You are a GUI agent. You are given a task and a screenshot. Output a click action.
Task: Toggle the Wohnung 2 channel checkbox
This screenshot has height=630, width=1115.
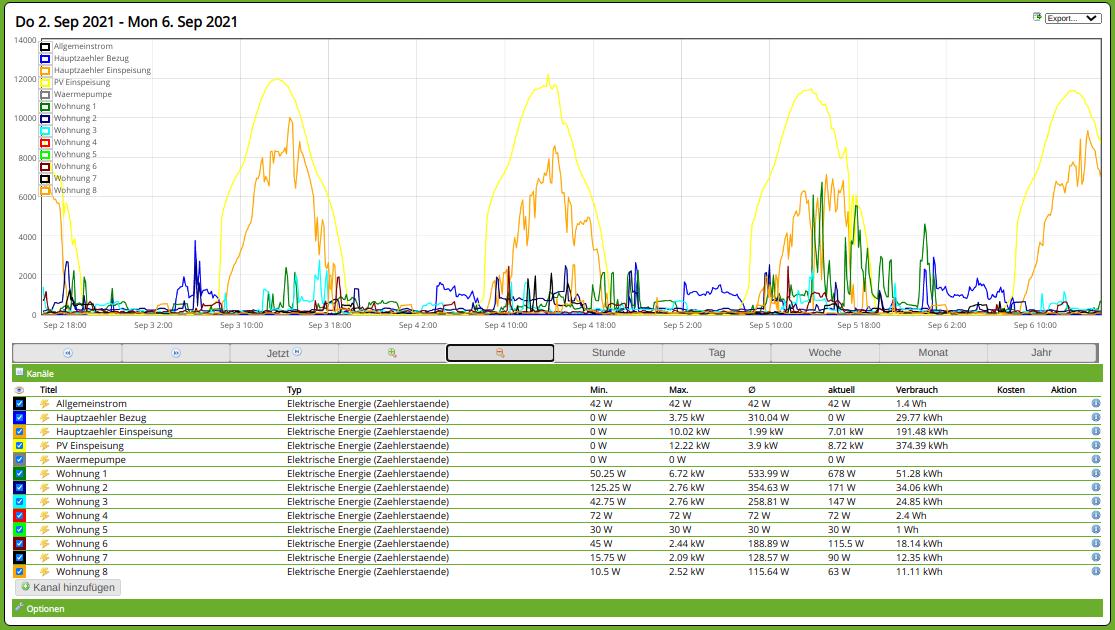(x=19, y=487)
